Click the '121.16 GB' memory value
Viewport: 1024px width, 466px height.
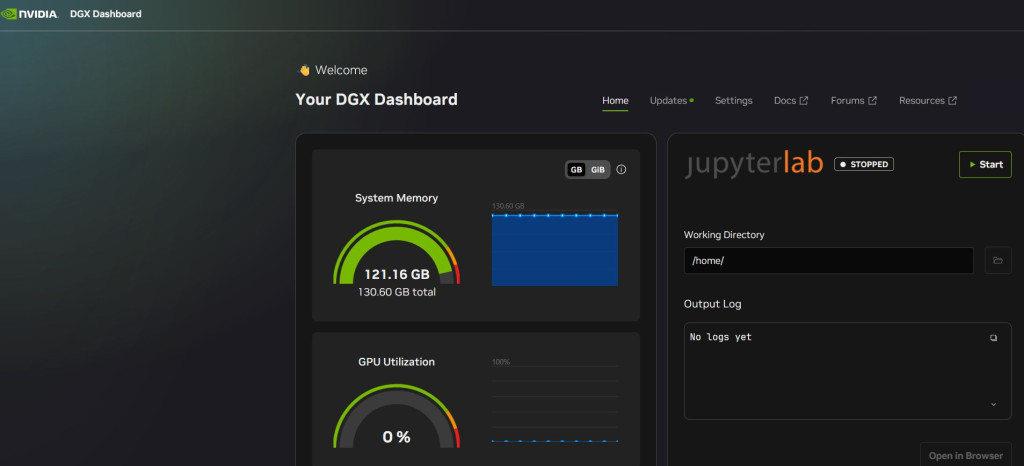tap(396, 274)
